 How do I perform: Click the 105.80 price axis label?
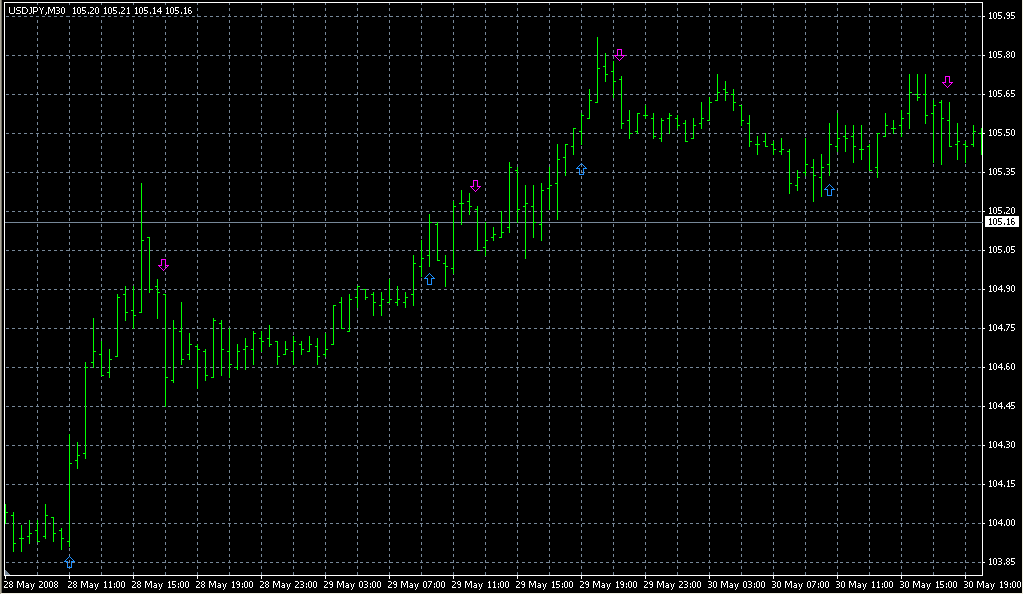[x=1001, y=55]
